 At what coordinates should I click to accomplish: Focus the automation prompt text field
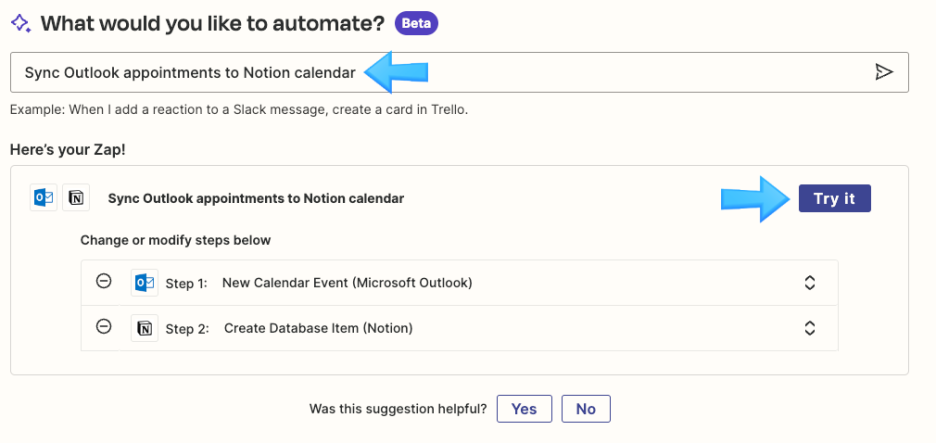point(459,72)
